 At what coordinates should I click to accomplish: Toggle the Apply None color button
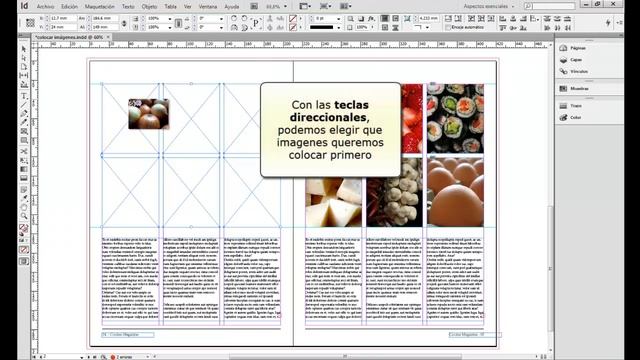pos(24,250)
